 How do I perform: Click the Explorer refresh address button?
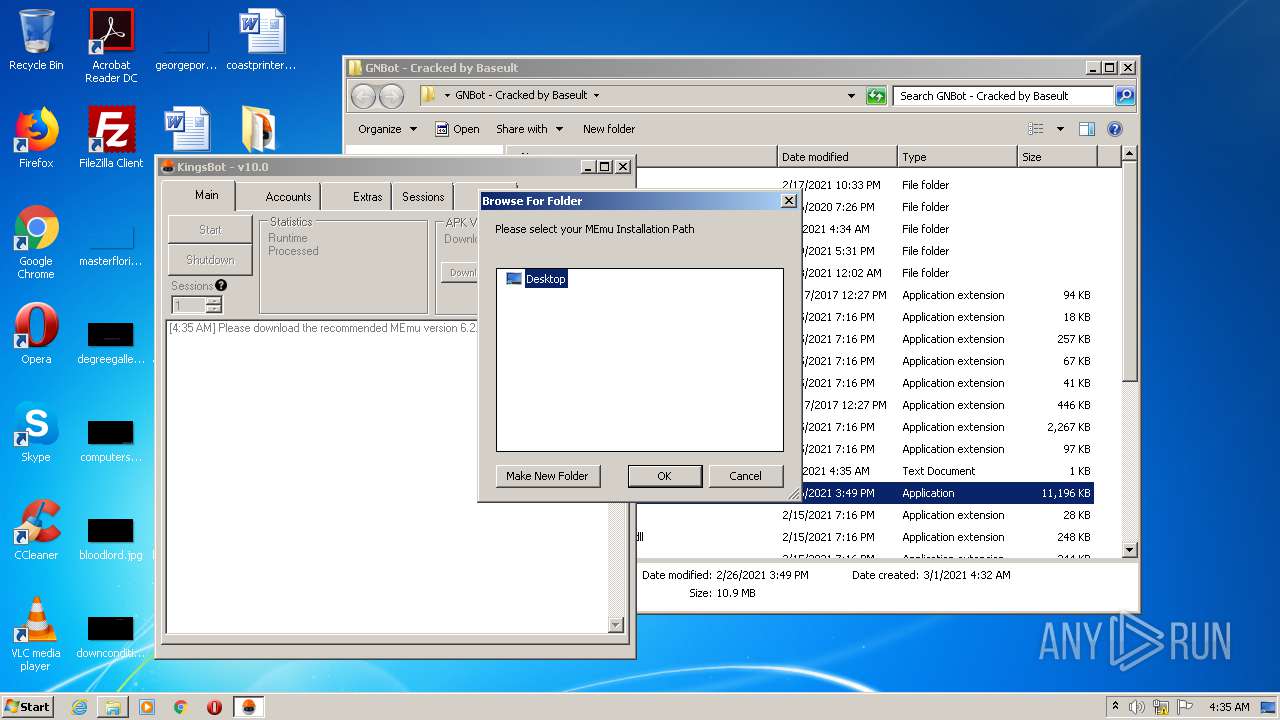tap(876, 96)
